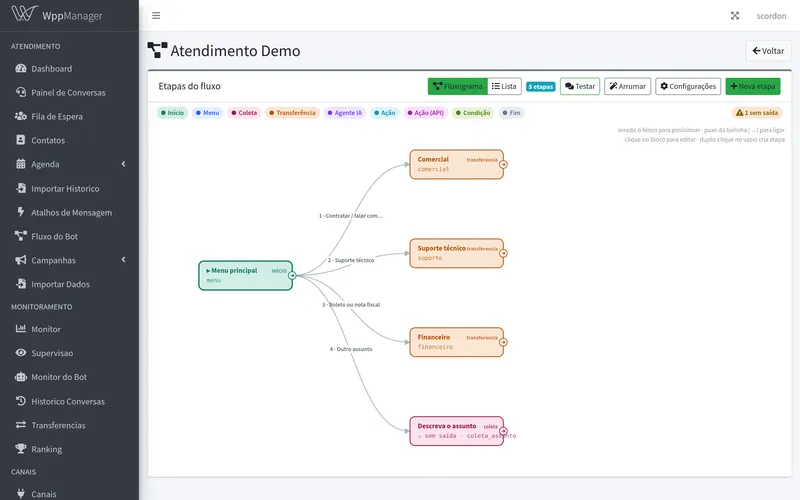800x500 pixels.
Task: Select the Descreva o assunto block
Action: pos(457,431)
